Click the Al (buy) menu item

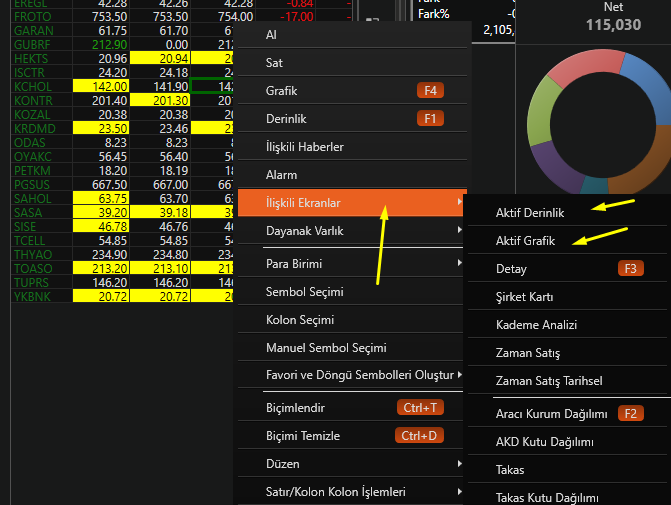(x=271, y=35)
